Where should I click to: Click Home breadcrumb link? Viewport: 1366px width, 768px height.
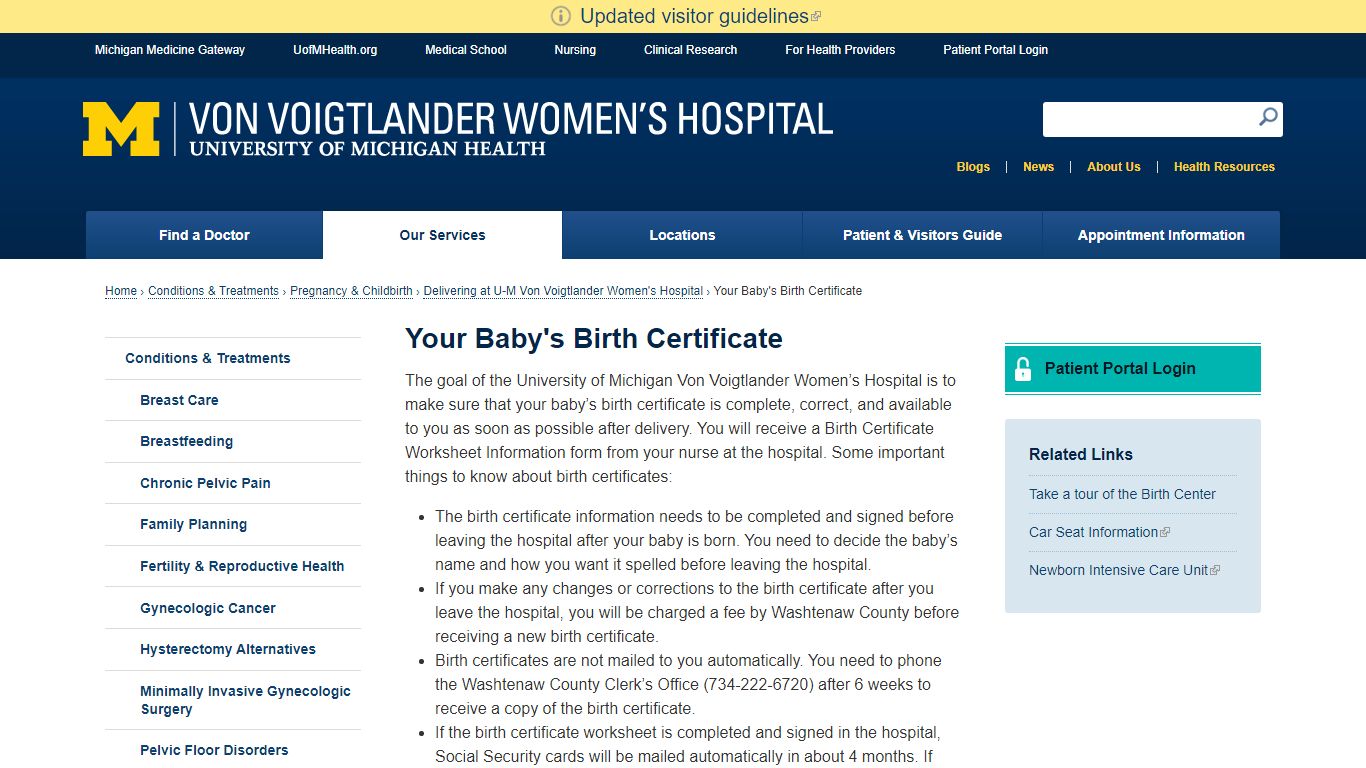pos(121,291)
